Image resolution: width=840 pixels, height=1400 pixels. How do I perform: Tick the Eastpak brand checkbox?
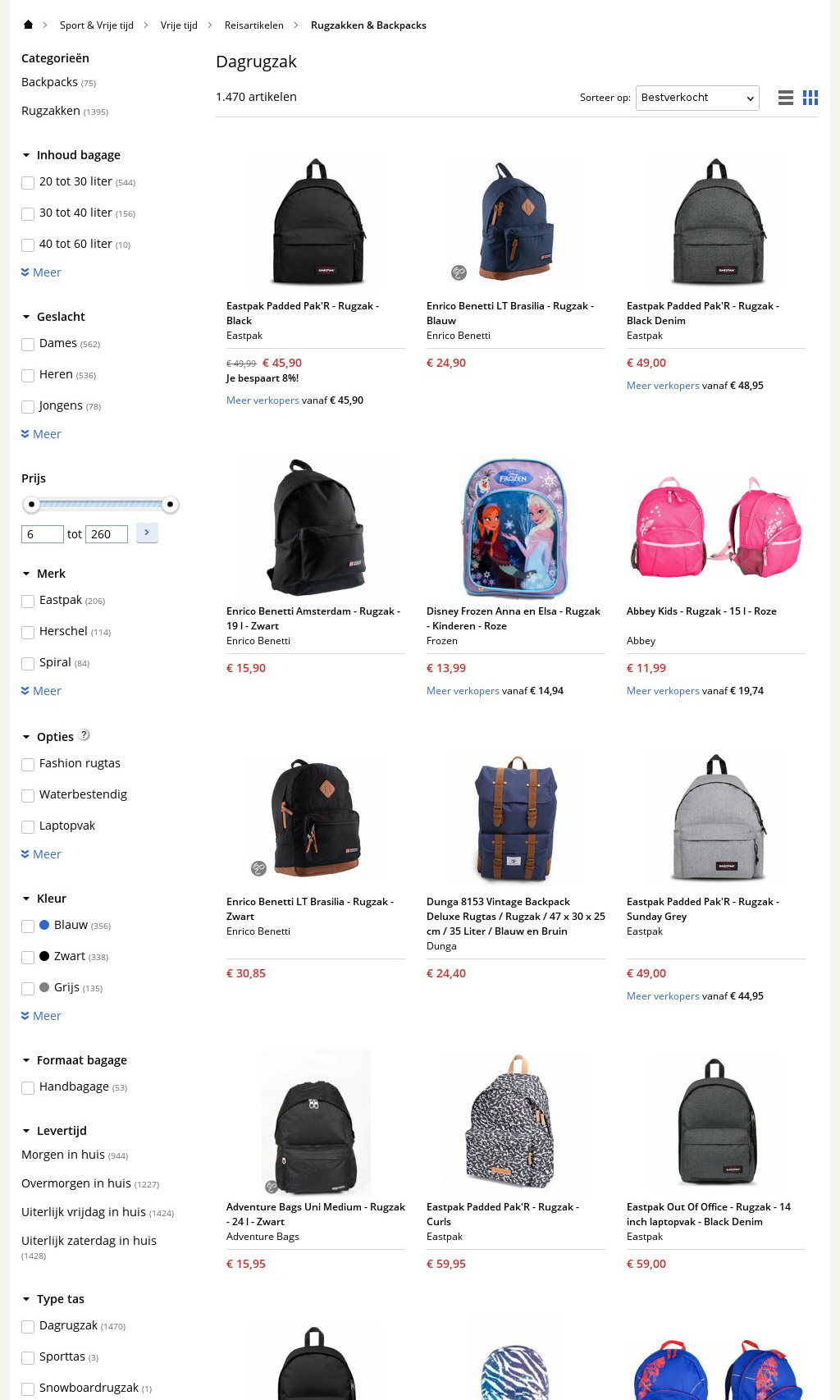pyautogui.click(x=28, y=601)
